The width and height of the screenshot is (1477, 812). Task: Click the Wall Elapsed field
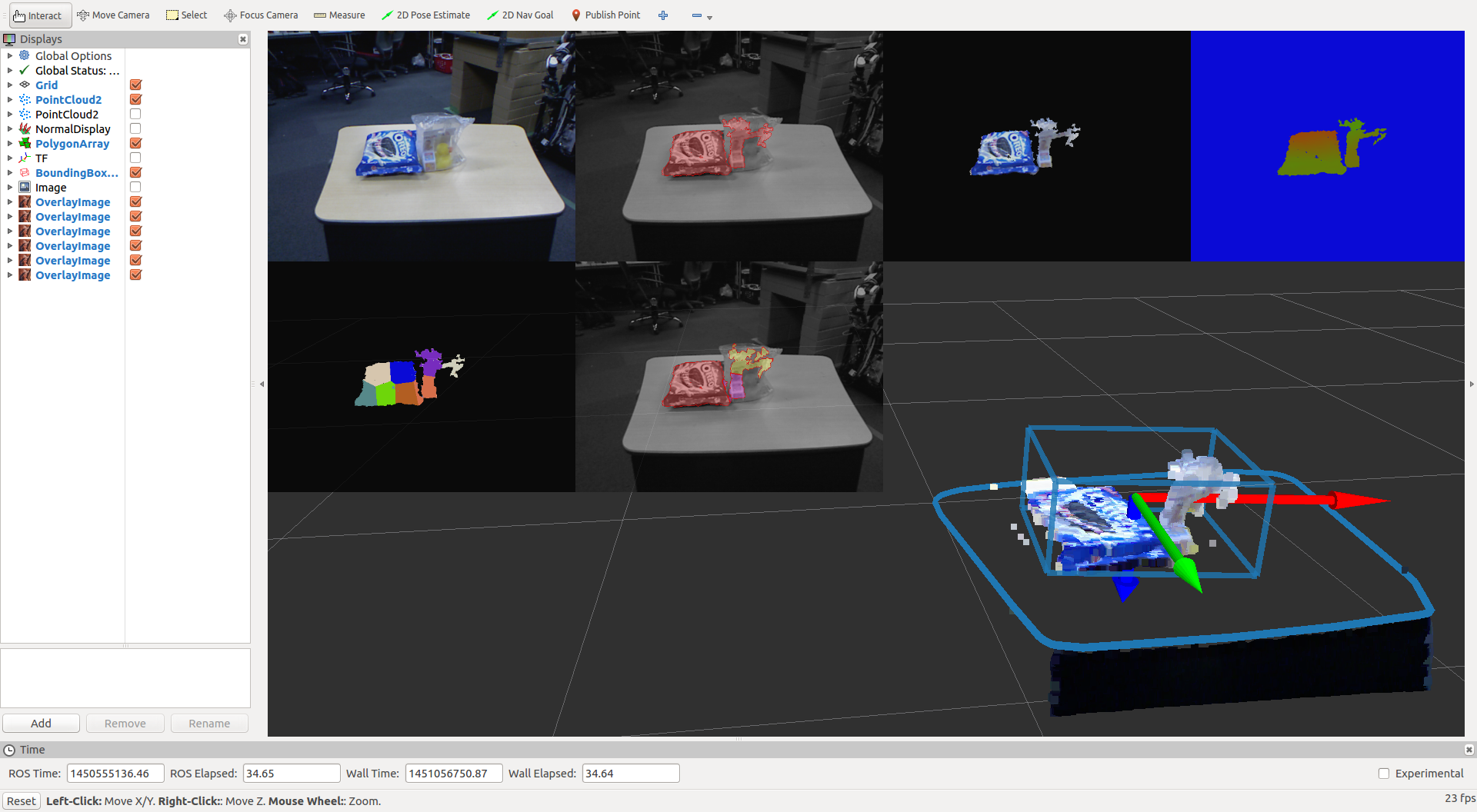[631, 774]
